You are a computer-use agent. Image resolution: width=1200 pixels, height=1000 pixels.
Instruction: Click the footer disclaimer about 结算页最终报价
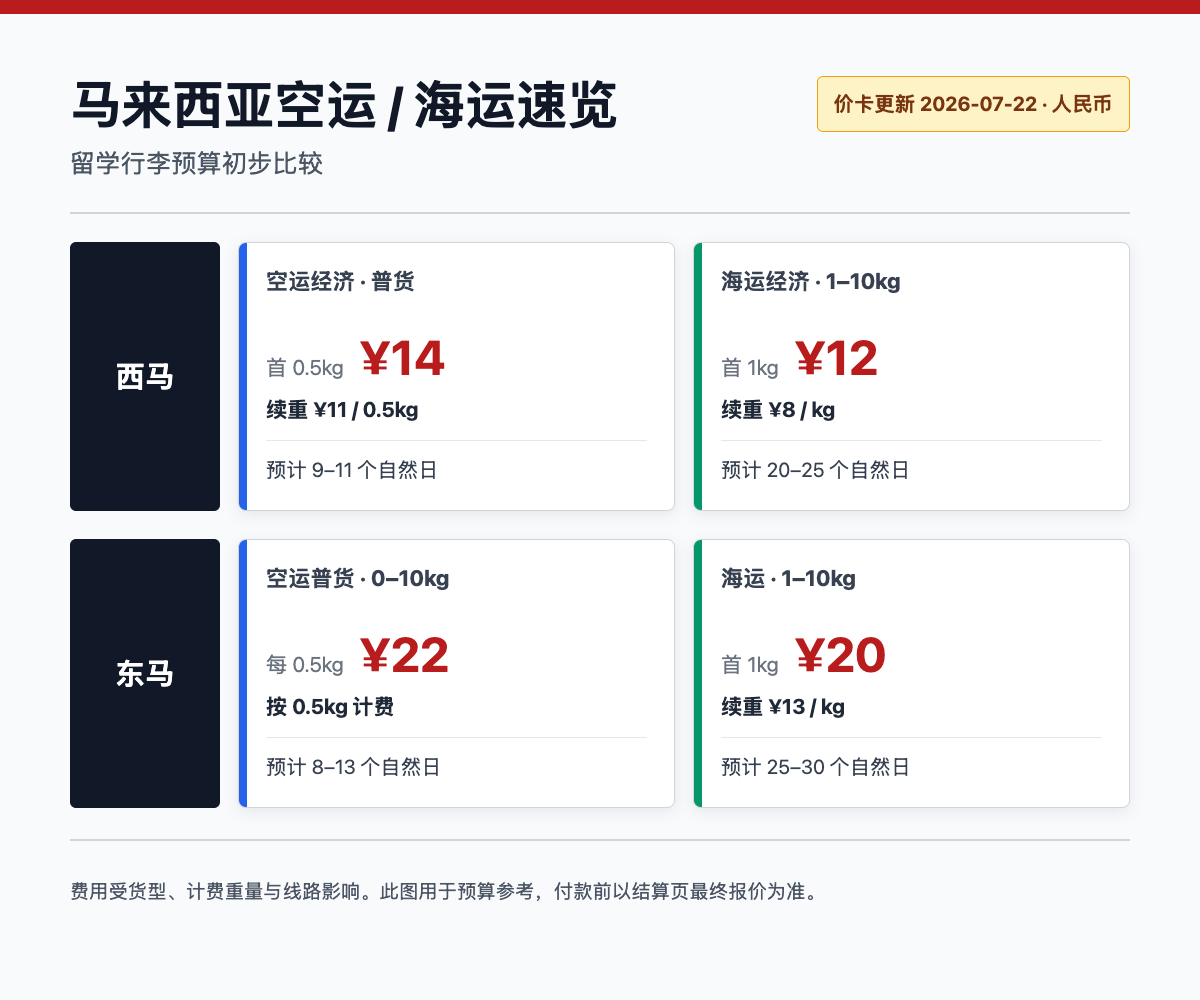pyautogui.click(x=446, y=891)
